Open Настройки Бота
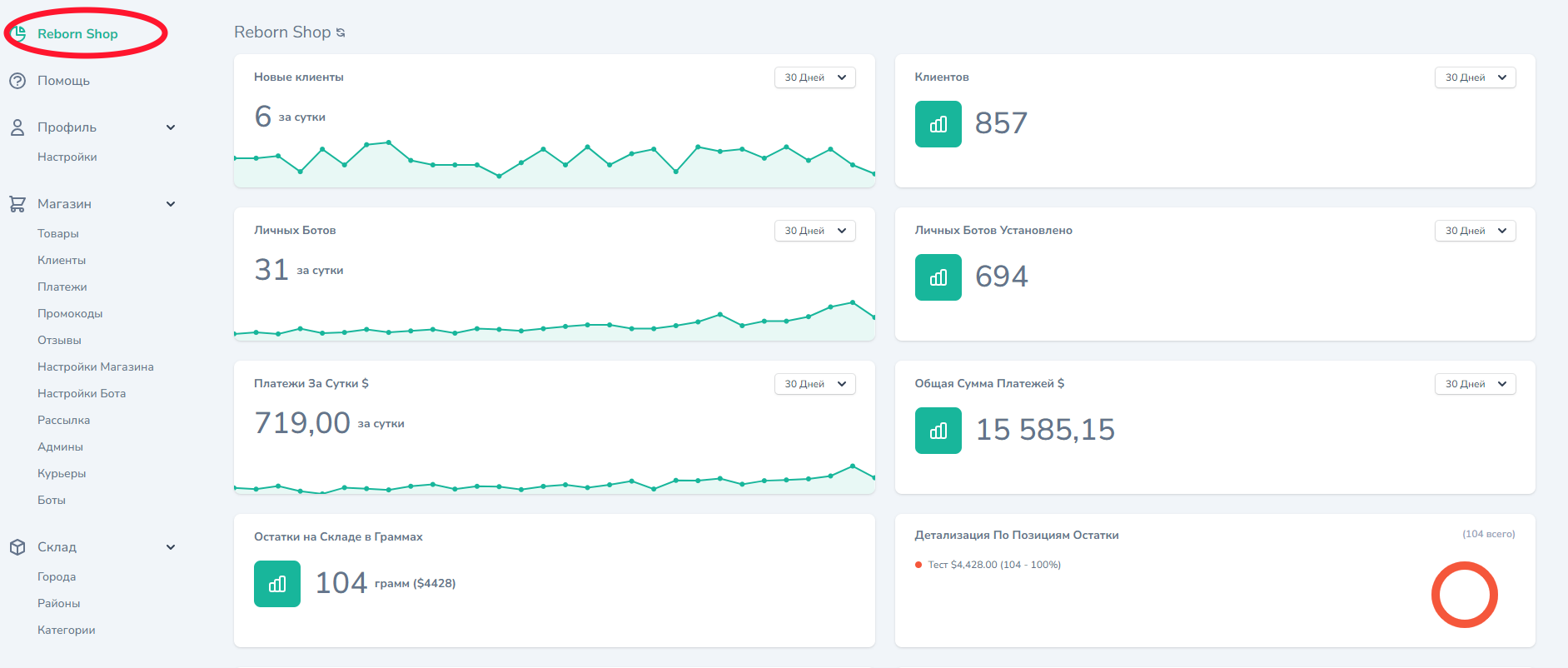Viewport: 1568px width, 668px height. pyautogui.click(x=82, y=393)
